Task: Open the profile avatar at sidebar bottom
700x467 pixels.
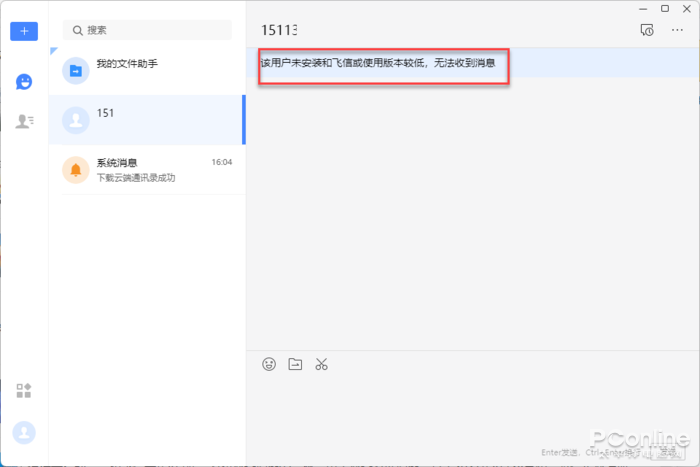Action: 24,433
